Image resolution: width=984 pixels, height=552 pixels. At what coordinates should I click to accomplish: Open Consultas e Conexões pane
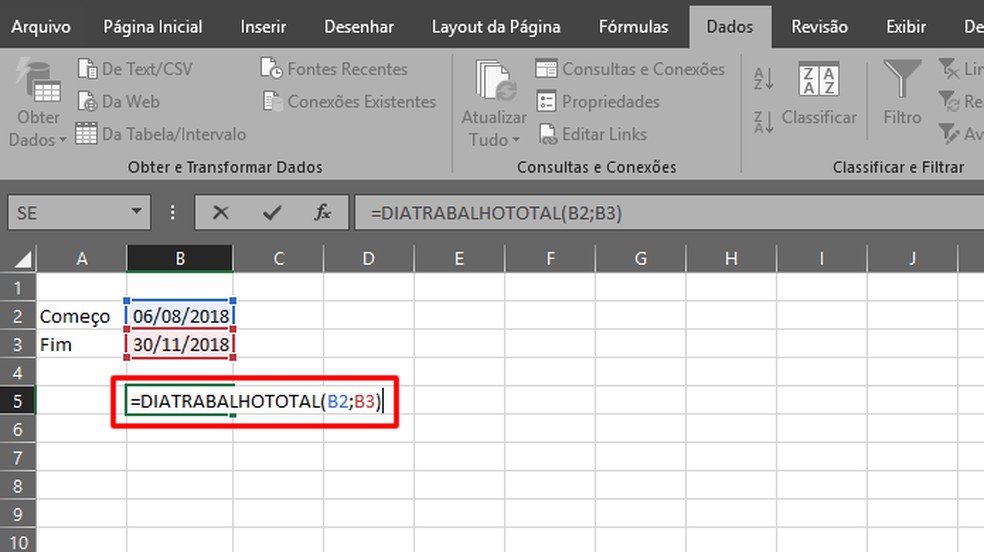[630, 69]
